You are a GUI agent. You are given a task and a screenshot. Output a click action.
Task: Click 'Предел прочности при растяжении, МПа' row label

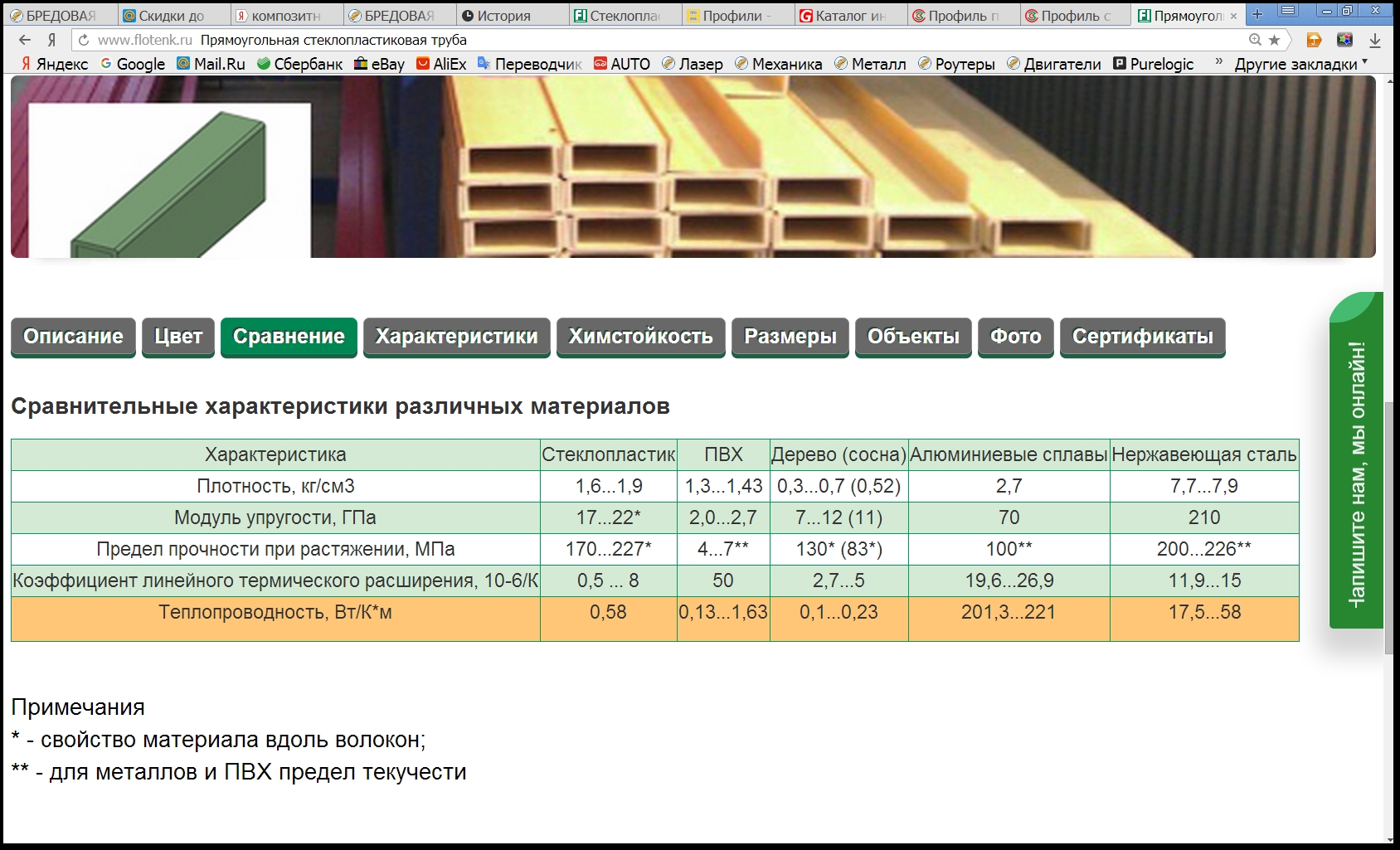(x=275, y=549)
